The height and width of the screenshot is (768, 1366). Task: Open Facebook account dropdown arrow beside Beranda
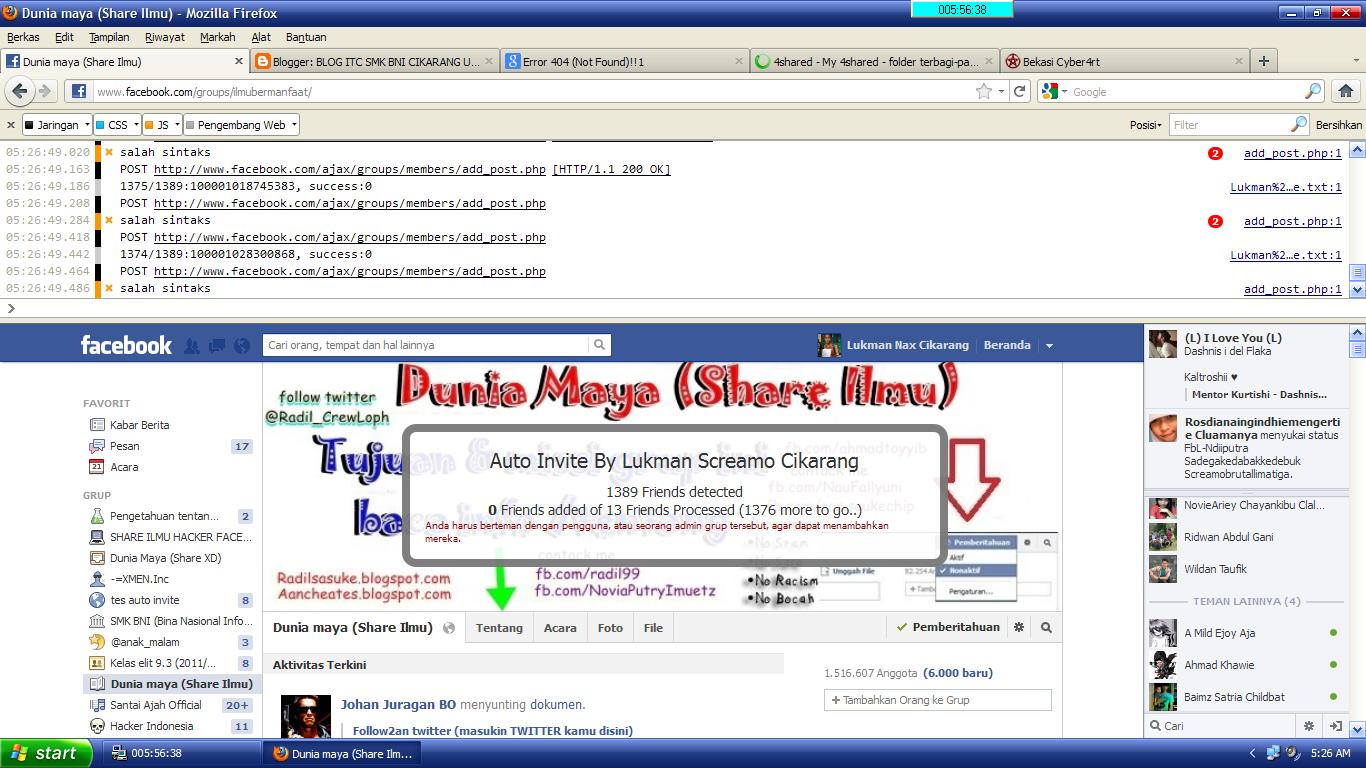click(x=1049, y=345)
